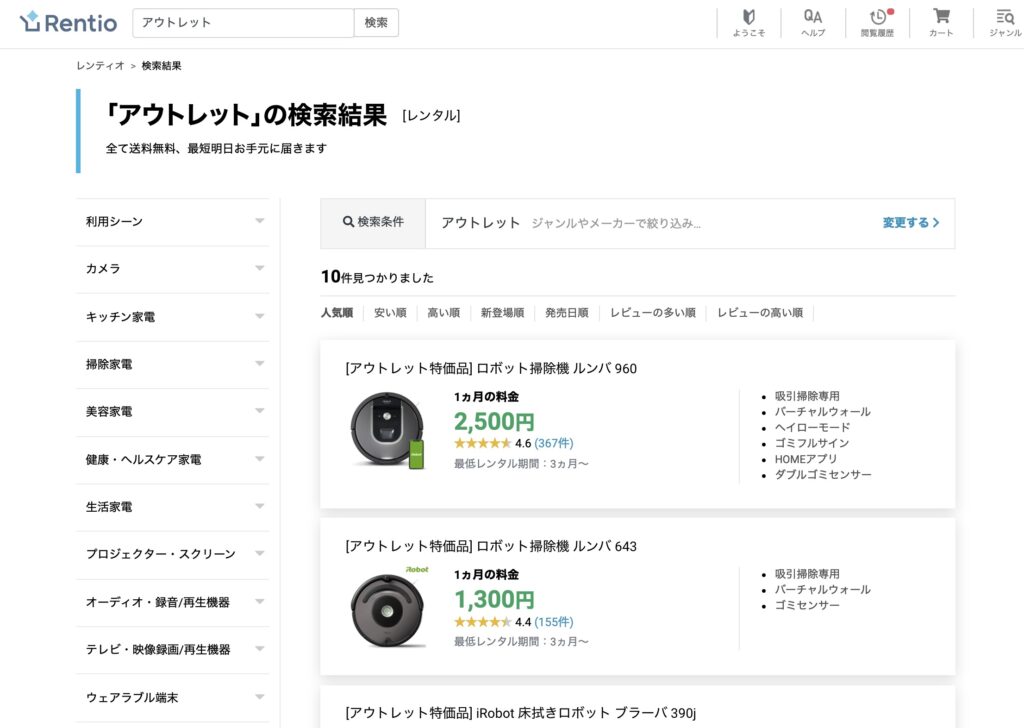Open the ルンバ 643 product title
Viewport: 1024px width, 728px height.
(x=491, y=546)
